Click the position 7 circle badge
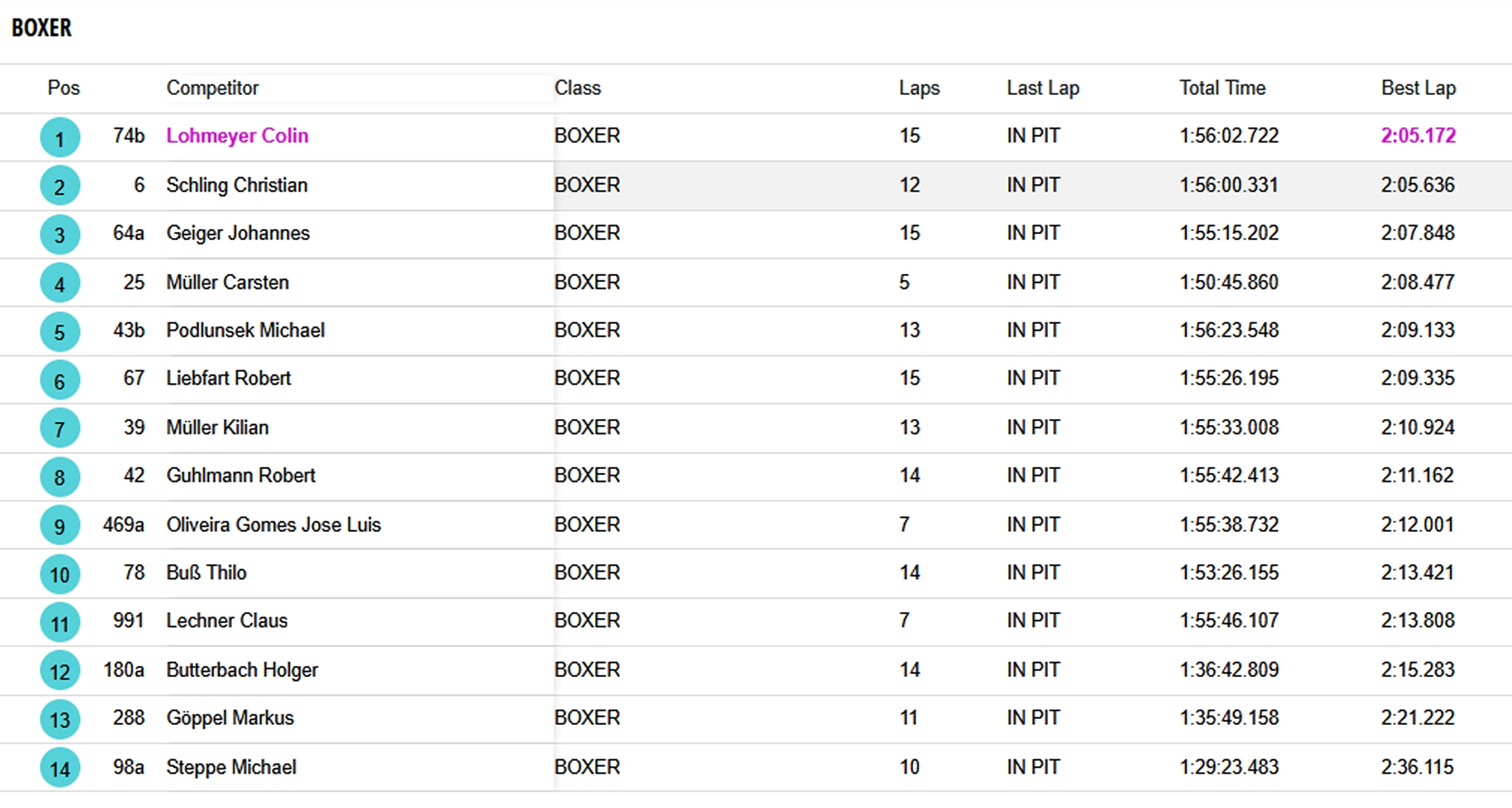1512x808 pixels. [x=60, y=429]
